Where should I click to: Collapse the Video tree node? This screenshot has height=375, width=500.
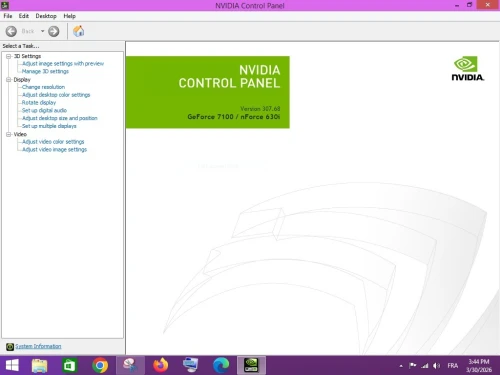click(x=9, y=134)
